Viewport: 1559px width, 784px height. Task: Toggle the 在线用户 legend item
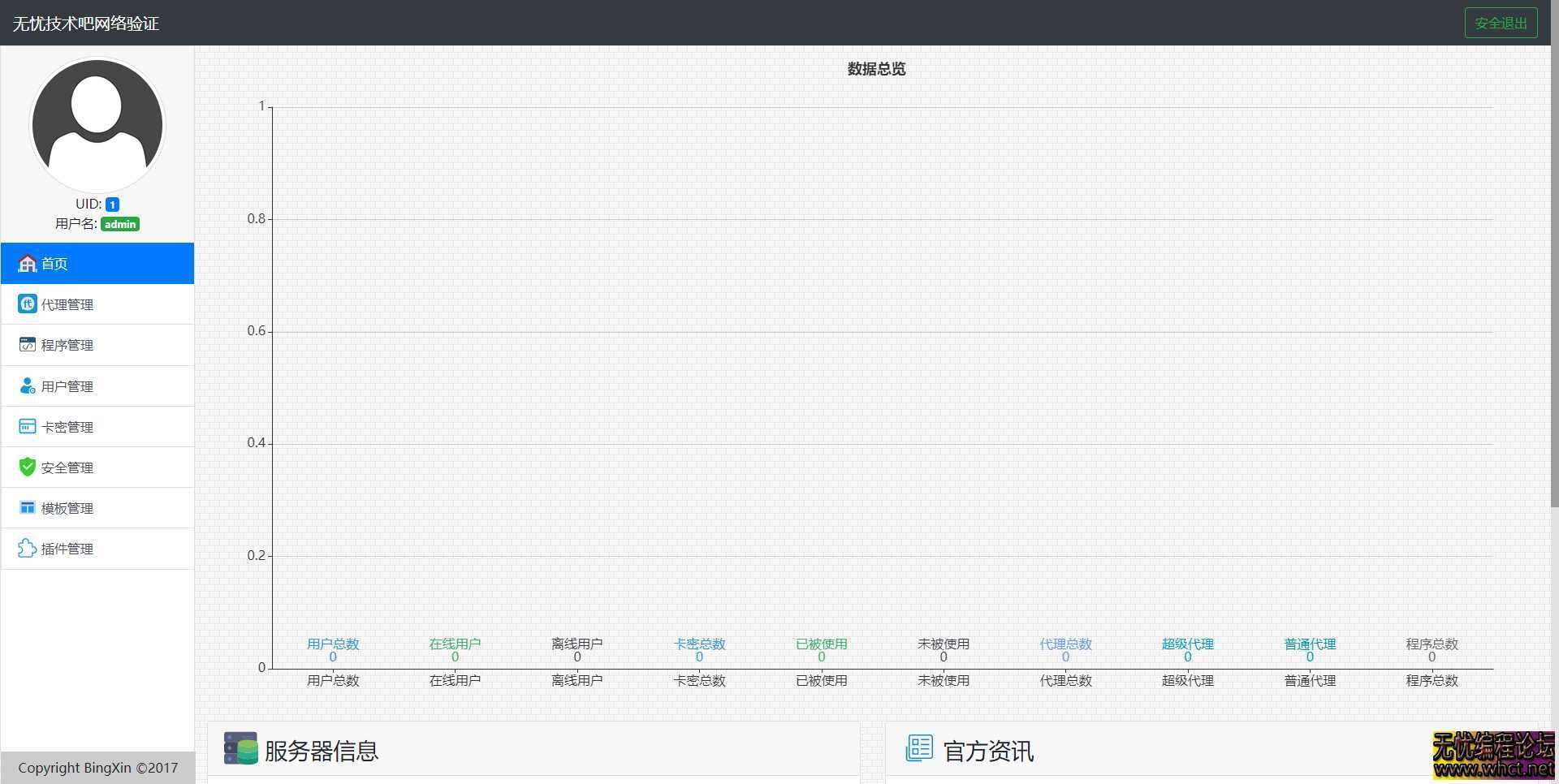click(x=456, y=644)
